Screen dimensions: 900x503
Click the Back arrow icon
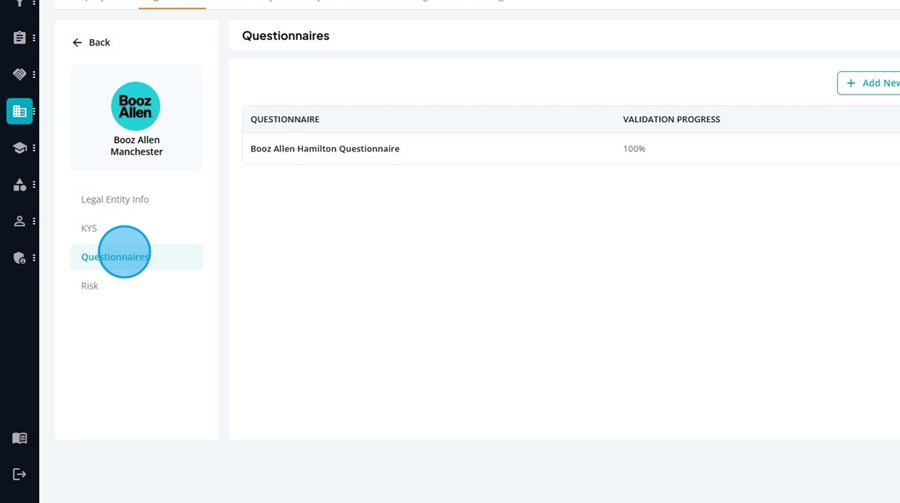point(77,42)
